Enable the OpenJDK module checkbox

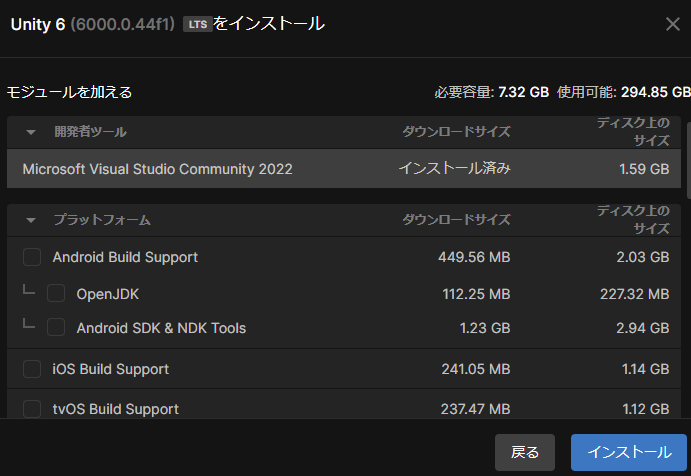click(56, 293)
